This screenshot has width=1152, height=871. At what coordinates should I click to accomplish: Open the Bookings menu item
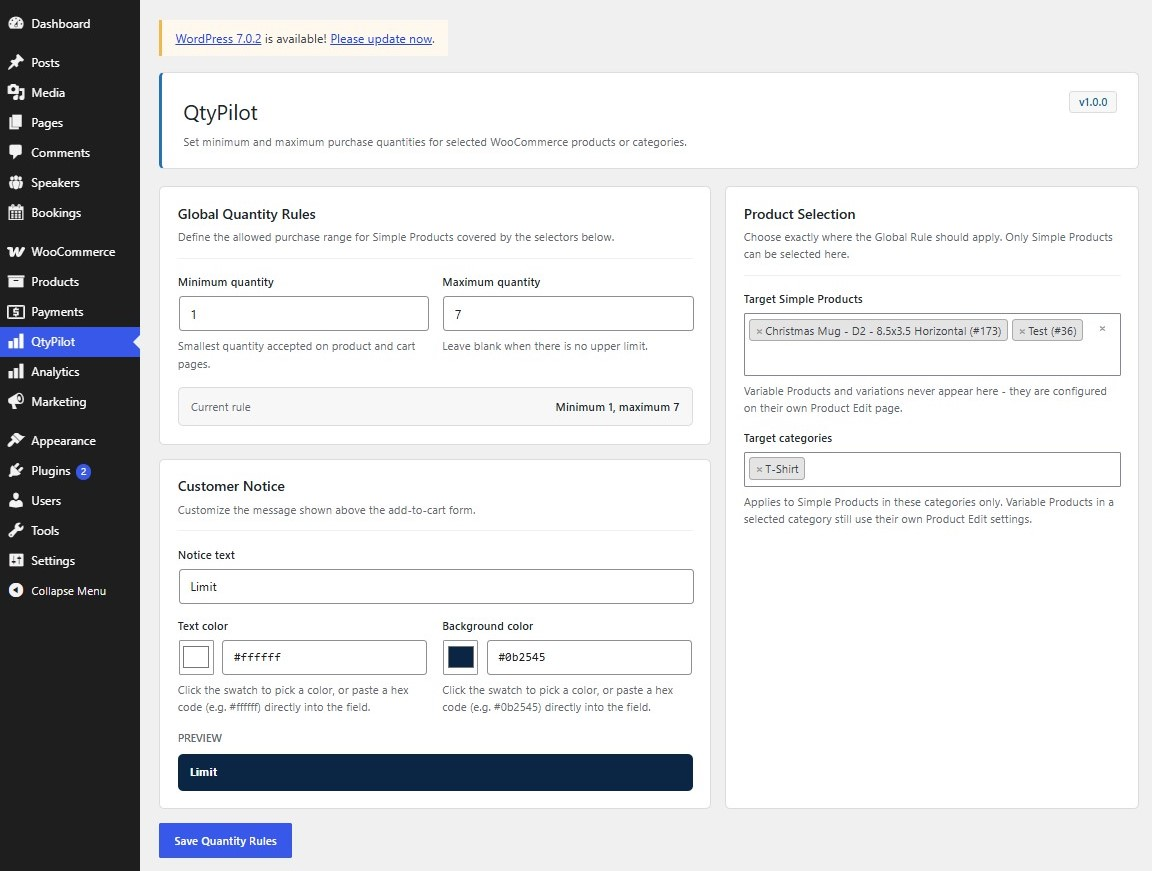[x=70, y=213]
